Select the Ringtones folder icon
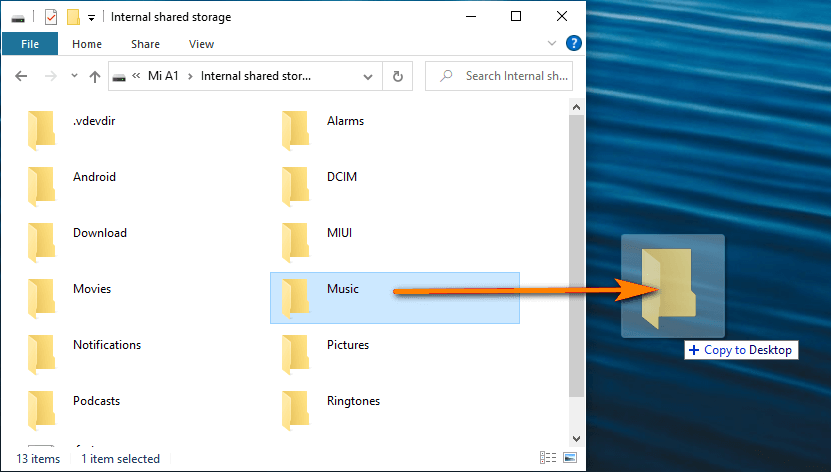831x472 pixels. [295, 411]
